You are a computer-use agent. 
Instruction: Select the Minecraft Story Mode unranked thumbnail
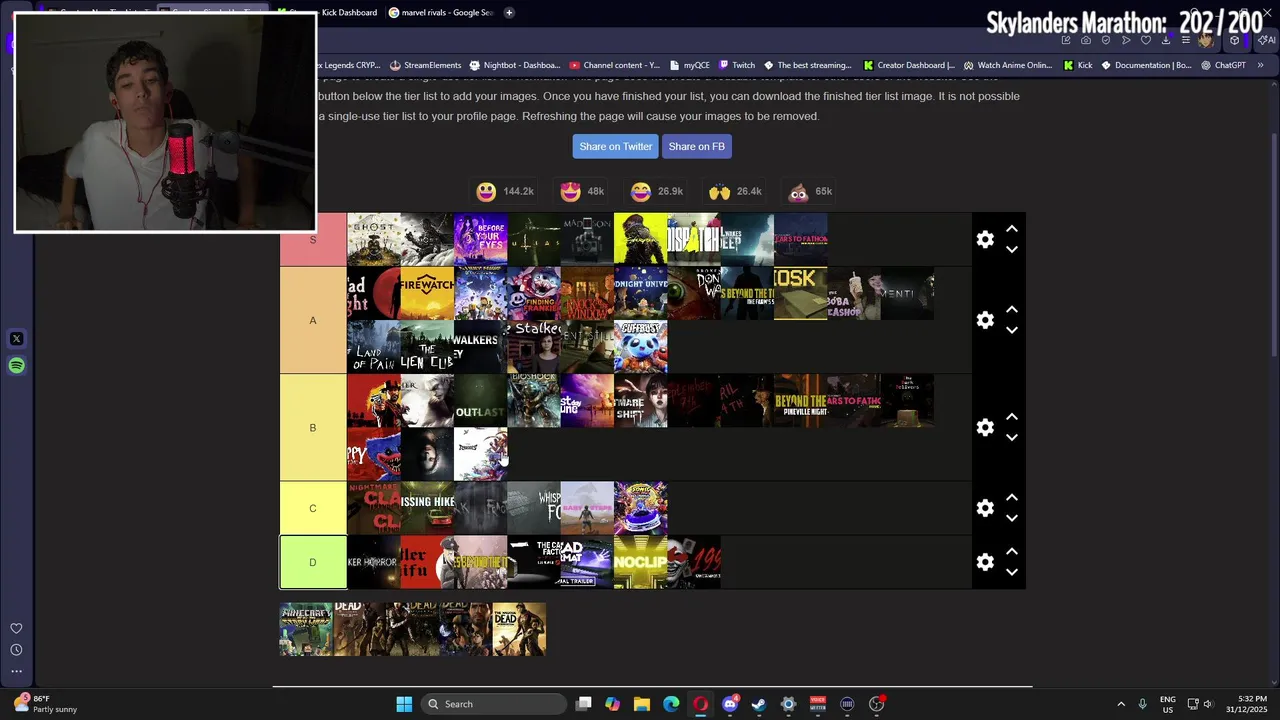click(306, 629)
